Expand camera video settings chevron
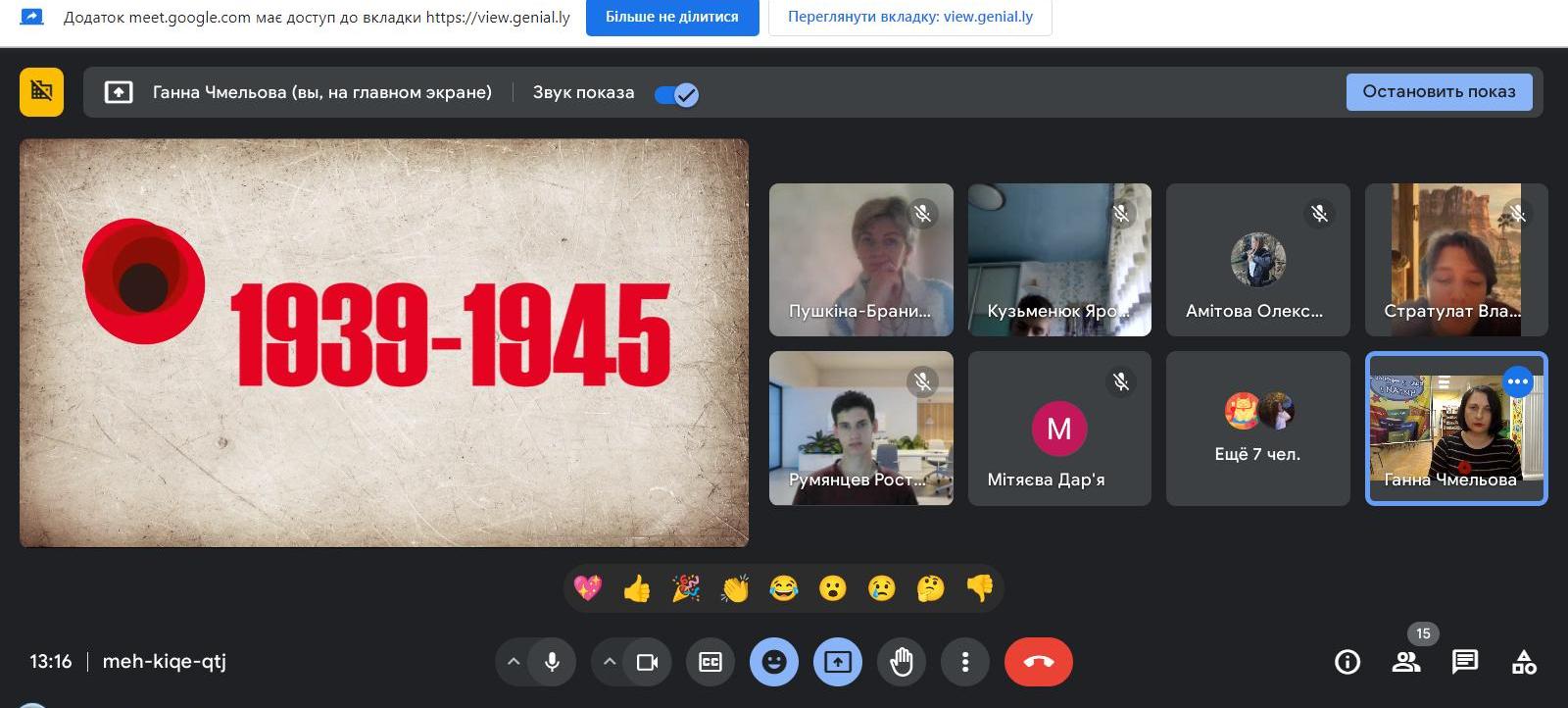Viewport: 1568px width, 708px height. point(609,662)
